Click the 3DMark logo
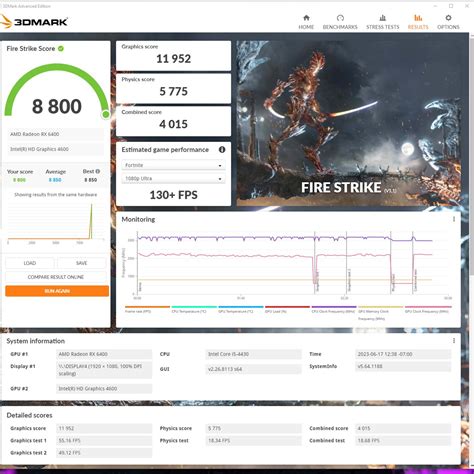474x474 pixels. [x=34, y=22]
